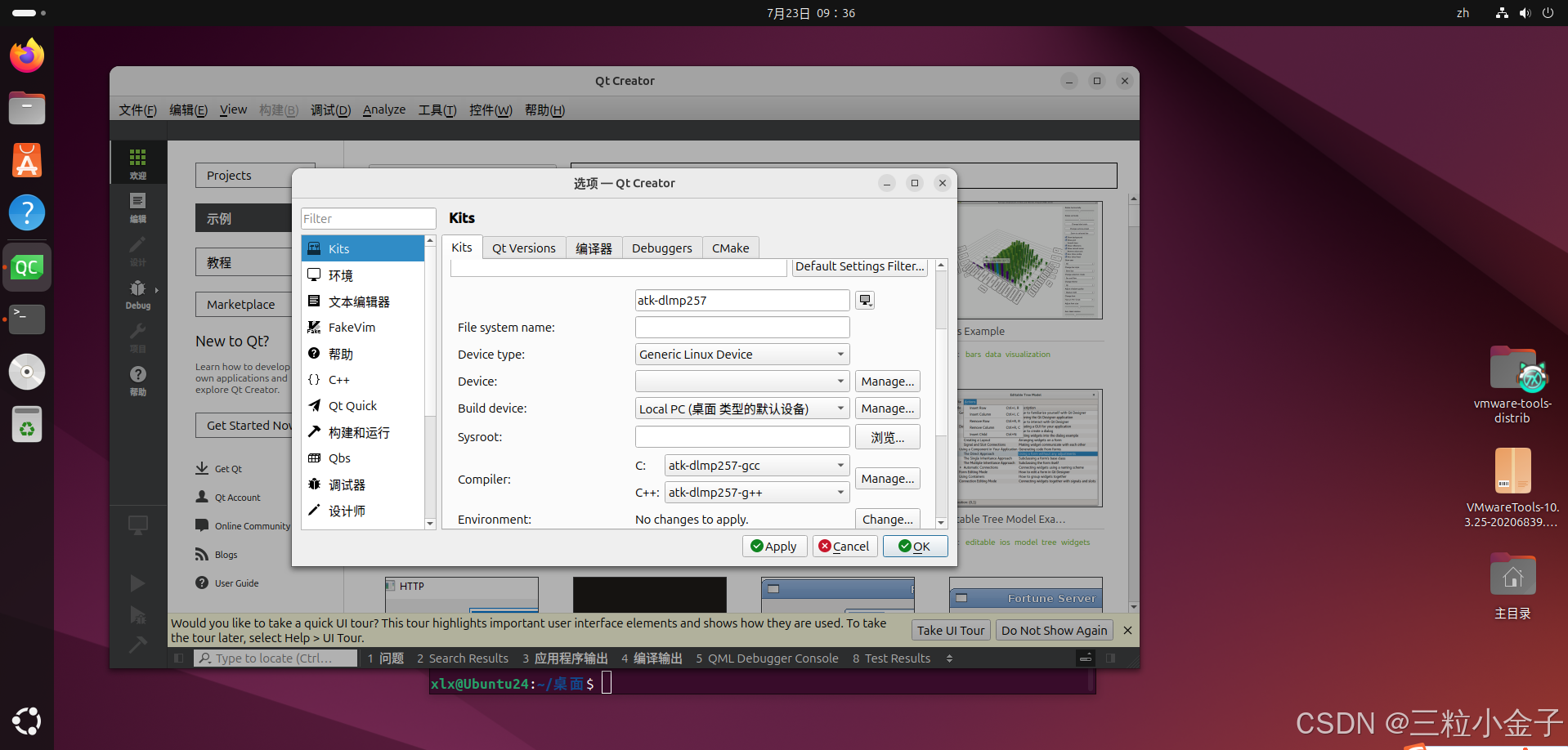
Task: Open the C compiler dropdown
Action: pos(757,466)
